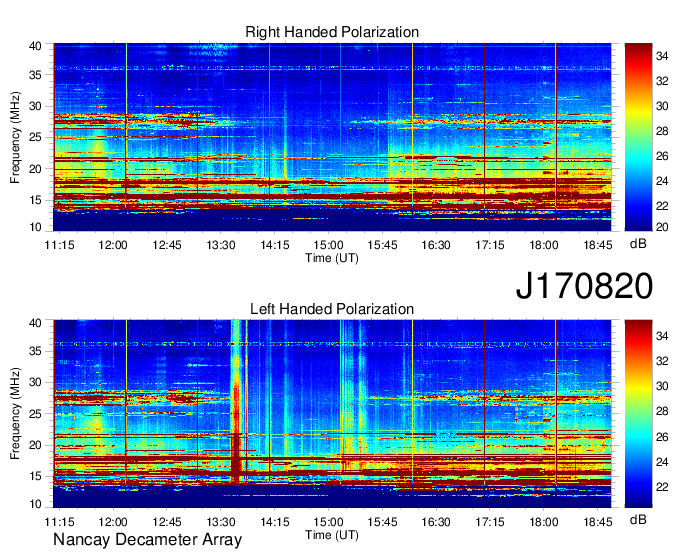
Task: Click the 25 MHz tick on the Right Handed plot
Action: [35, 137]
